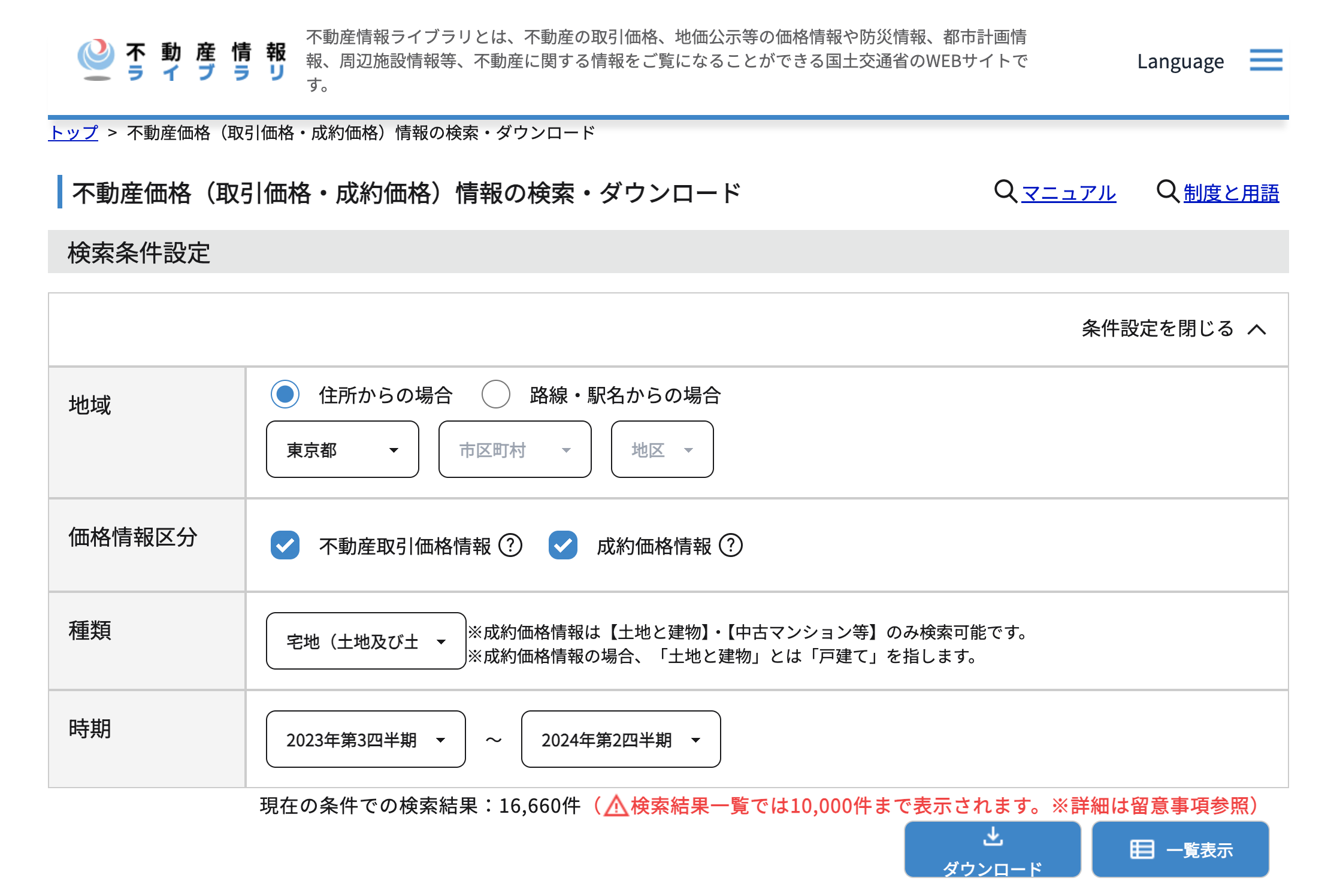Screen dimensions: 1337x896
Task: Click the site description text in header
Action: (667, 60)
